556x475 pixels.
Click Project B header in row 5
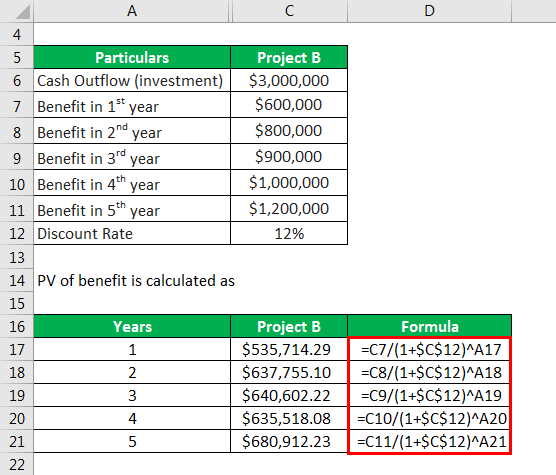(289, 57)
